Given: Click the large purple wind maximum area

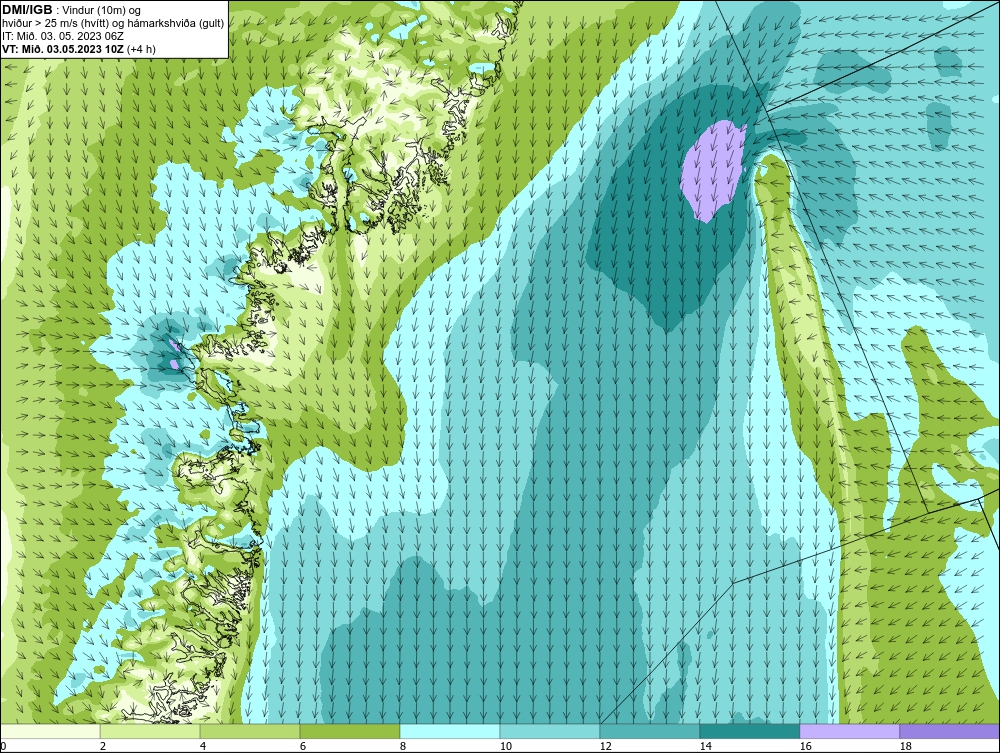Looking at the screenshot, I should coord(713,171).
